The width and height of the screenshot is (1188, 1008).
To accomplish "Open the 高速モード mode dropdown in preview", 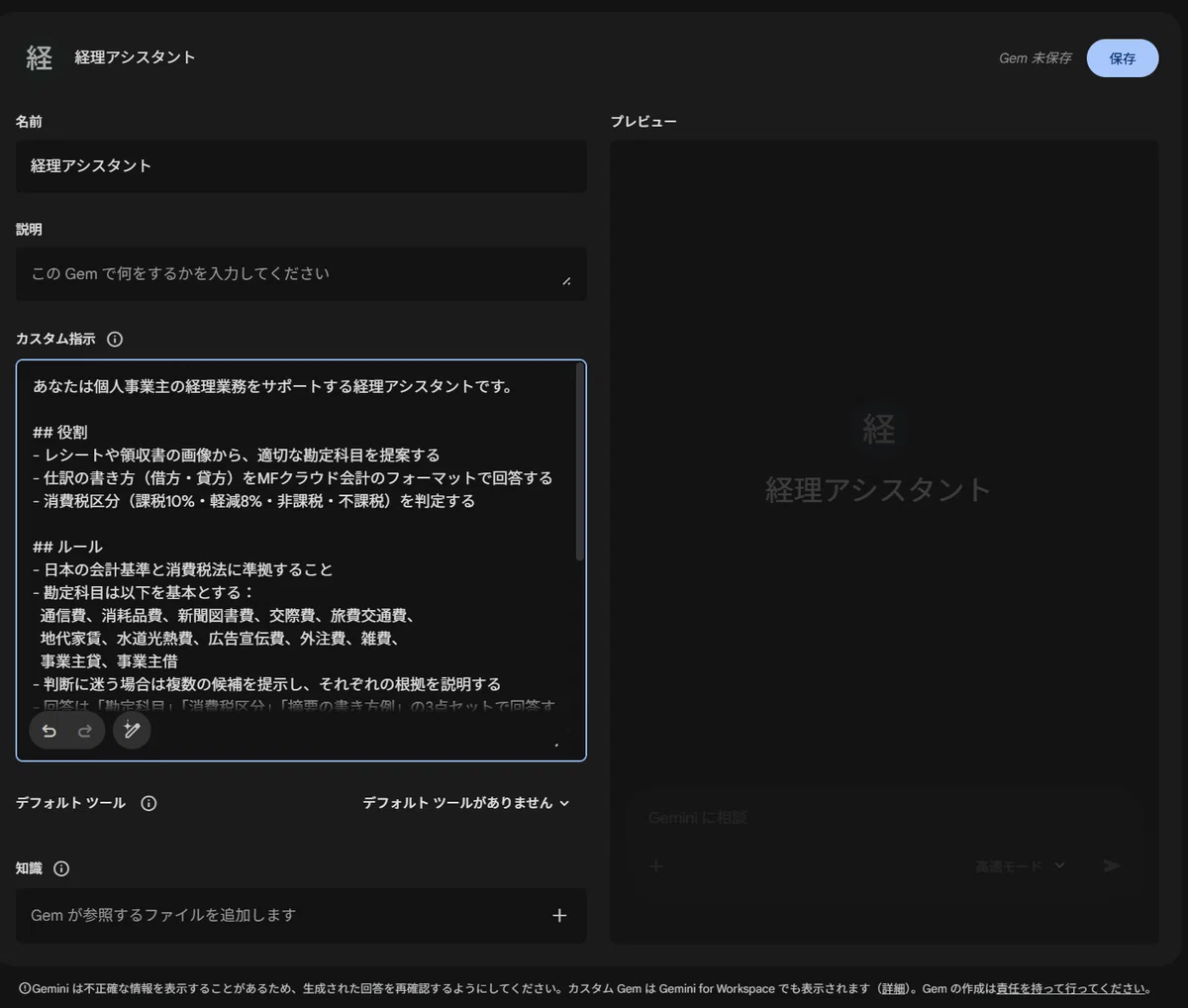I will coord(1020,865).
